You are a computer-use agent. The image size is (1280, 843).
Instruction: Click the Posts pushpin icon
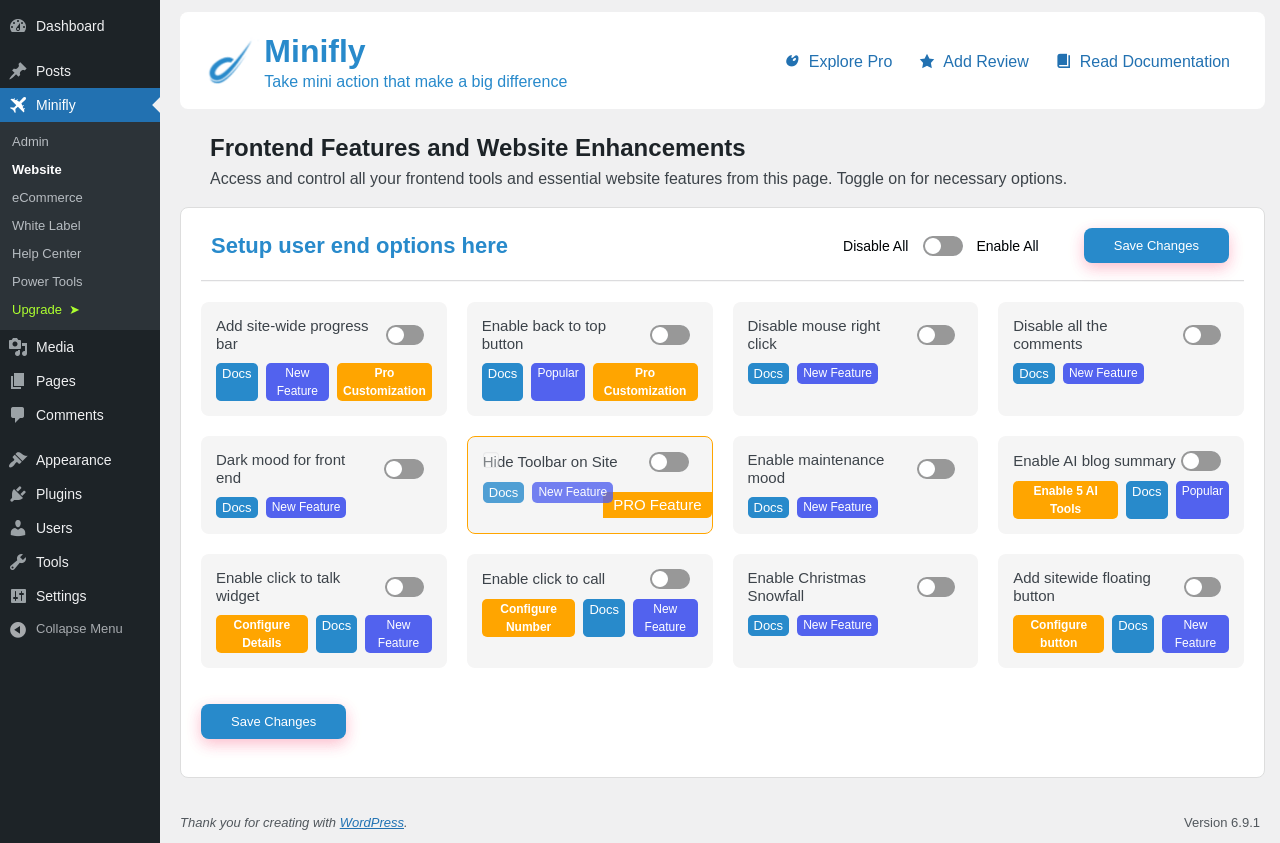[x=18, y=71]
